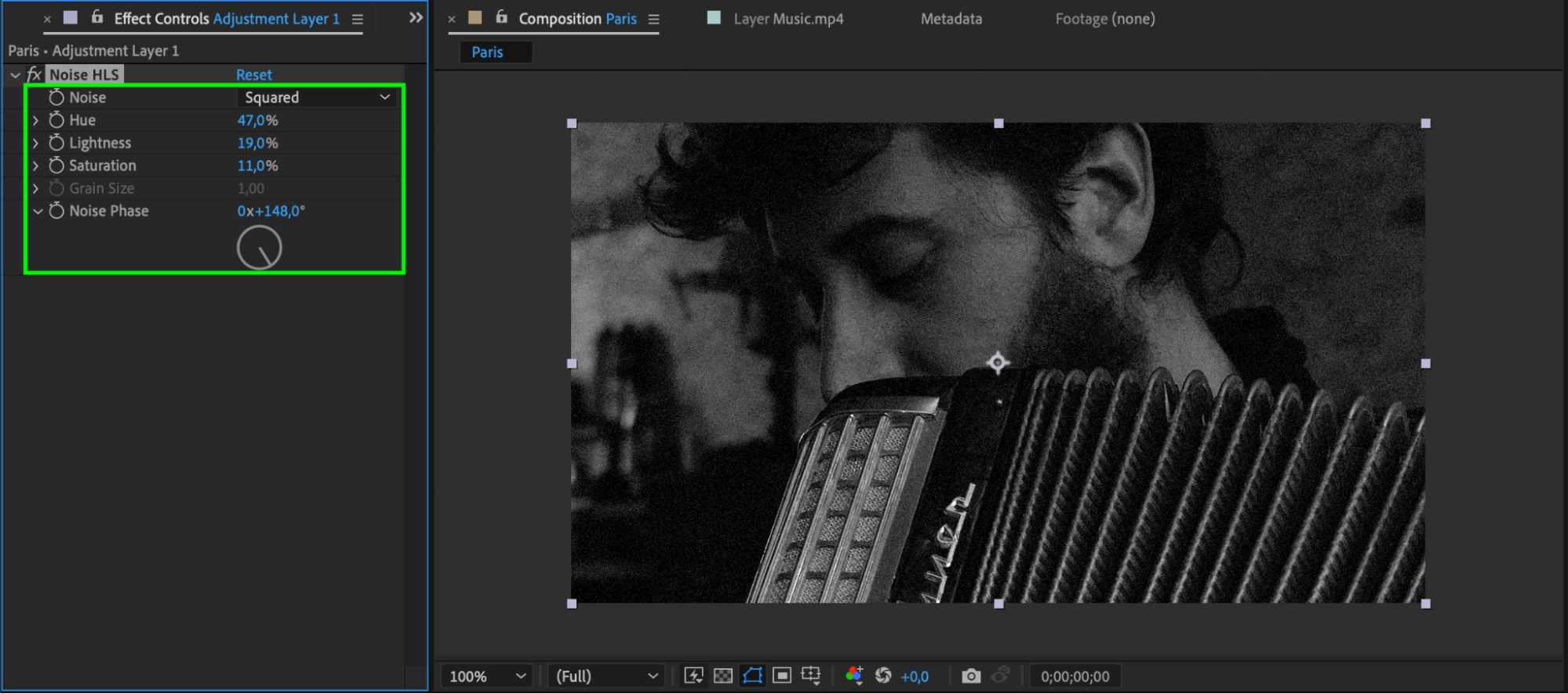This screenshot has height=694, width=1568.
Task: Open grid and guide options
Action: [811, 676]
